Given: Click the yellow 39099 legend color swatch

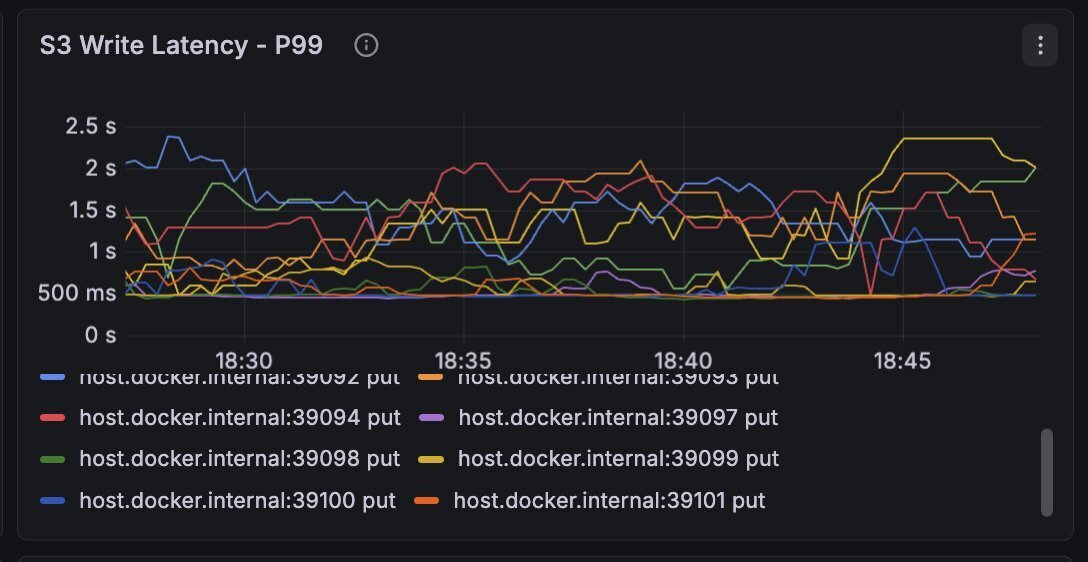Looking at the screenshot, I should click(432, 459).
